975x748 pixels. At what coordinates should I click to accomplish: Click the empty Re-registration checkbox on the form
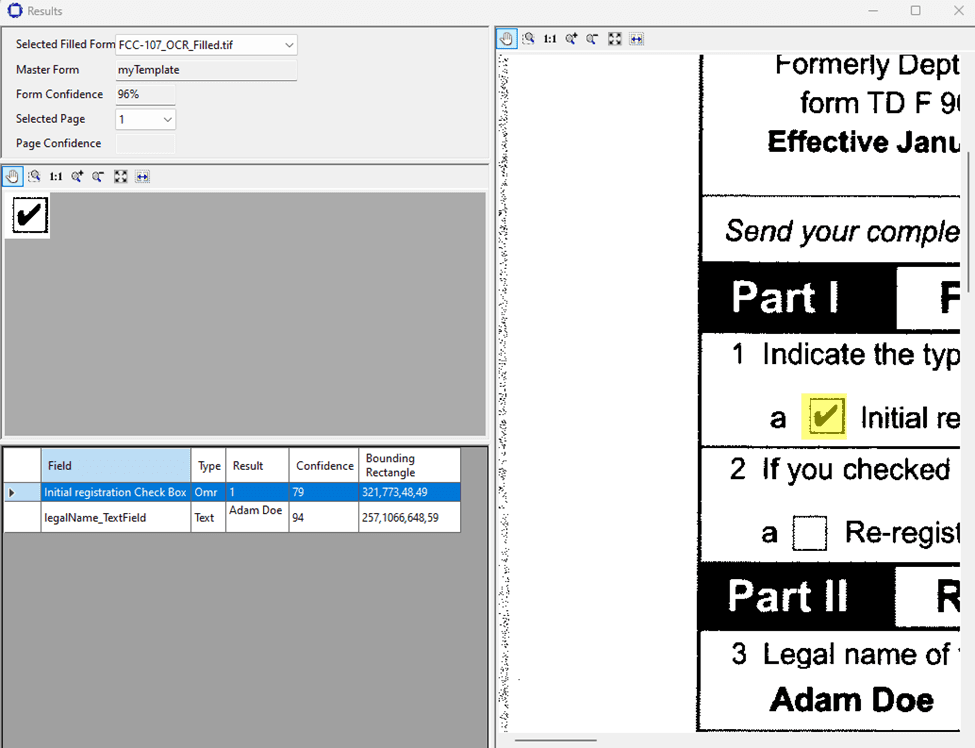pos(810,533)
